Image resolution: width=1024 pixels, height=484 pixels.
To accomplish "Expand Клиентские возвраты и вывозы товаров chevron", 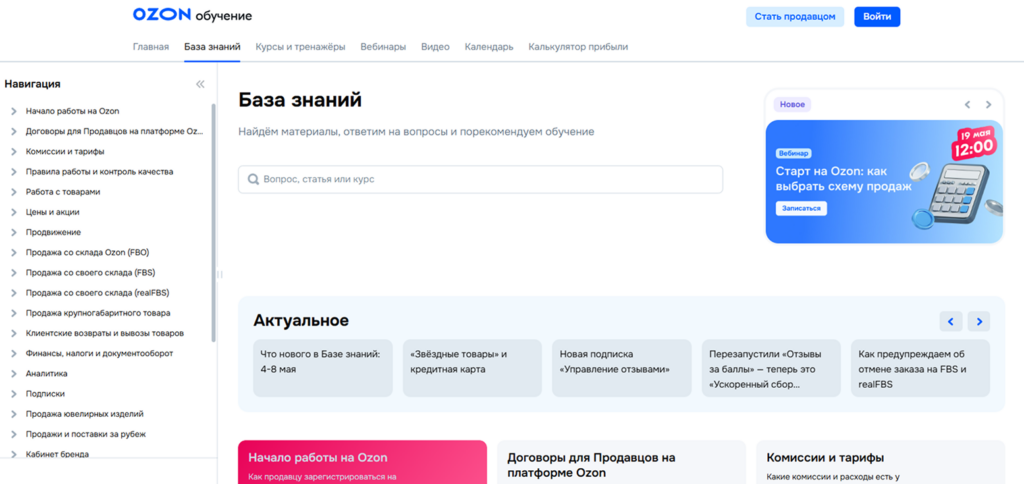I will pyautogui.click(x=14, y=333).
